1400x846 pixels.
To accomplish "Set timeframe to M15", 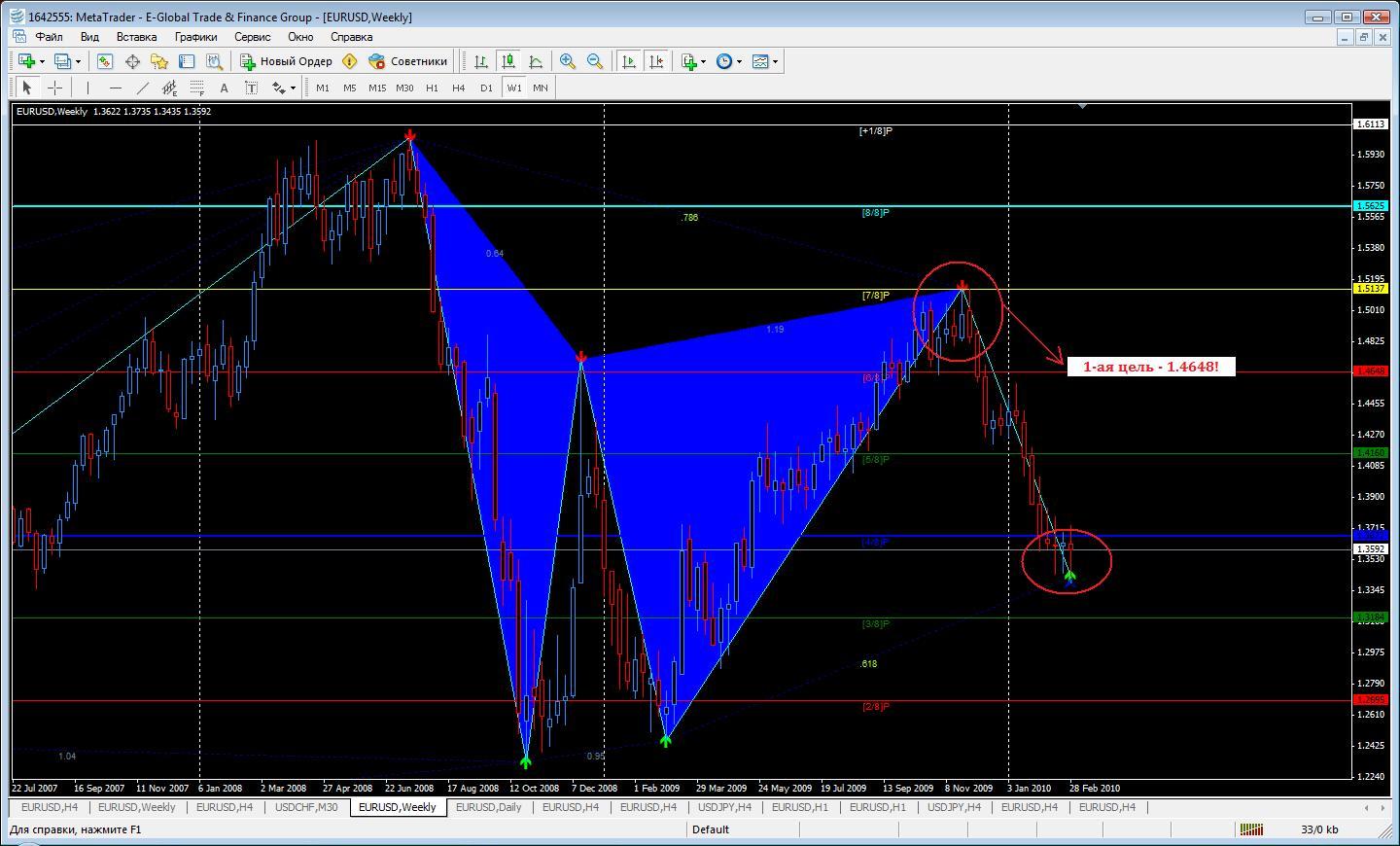I will 377,88.
